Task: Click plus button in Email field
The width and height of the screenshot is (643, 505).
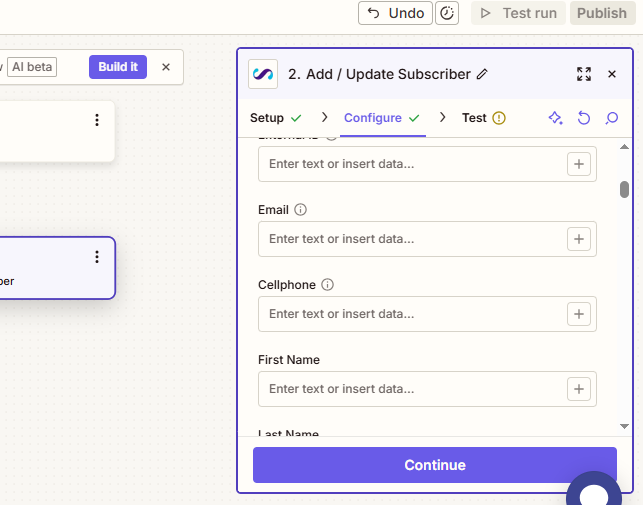Action: point(579,239)
